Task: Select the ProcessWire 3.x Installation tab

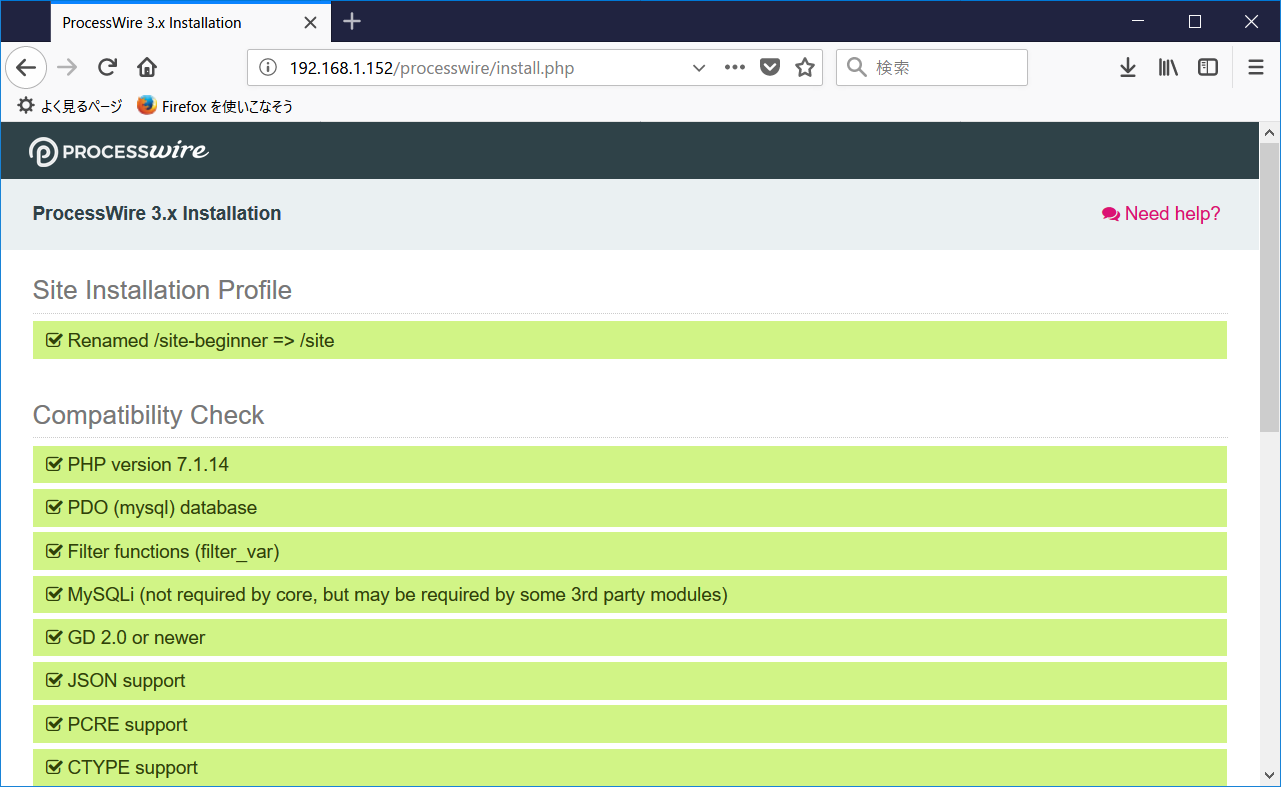Action: coord(160,22)
